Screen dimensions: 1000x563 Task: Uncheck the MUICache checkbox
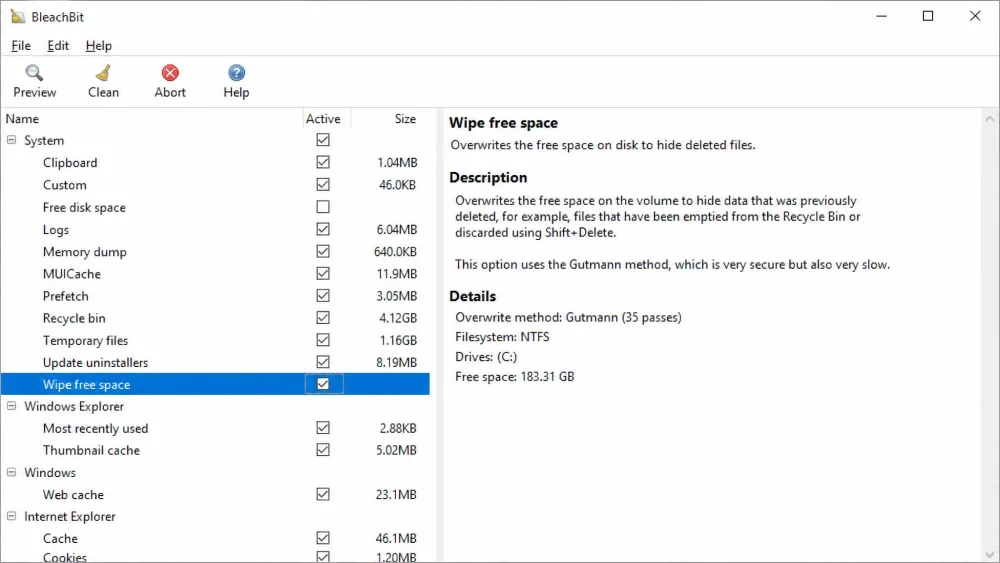(323, 274)
